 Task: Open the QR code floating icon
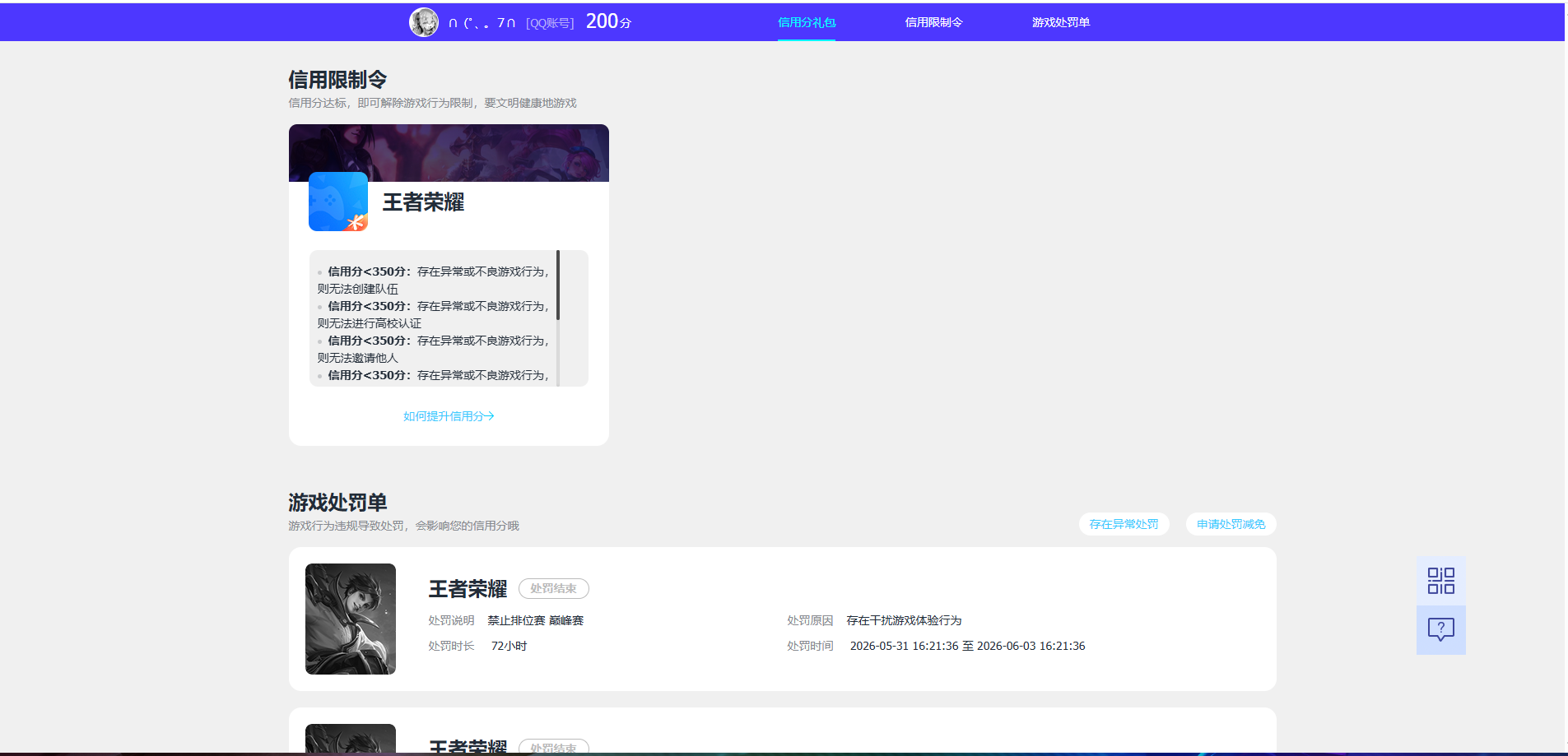point(1440,581)
